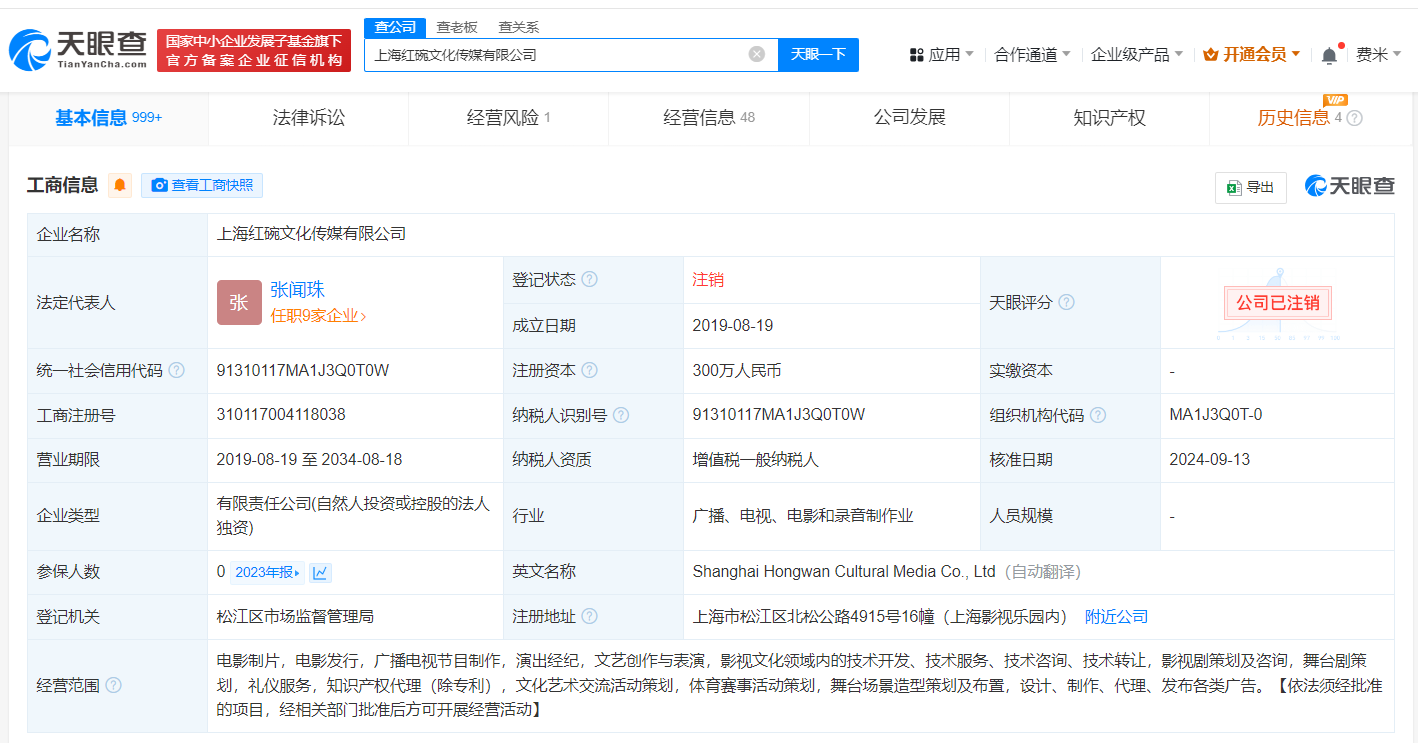Switch to the 法律诉讼 tab
This screenshot has width=1418, height=743.
[309, 117]
